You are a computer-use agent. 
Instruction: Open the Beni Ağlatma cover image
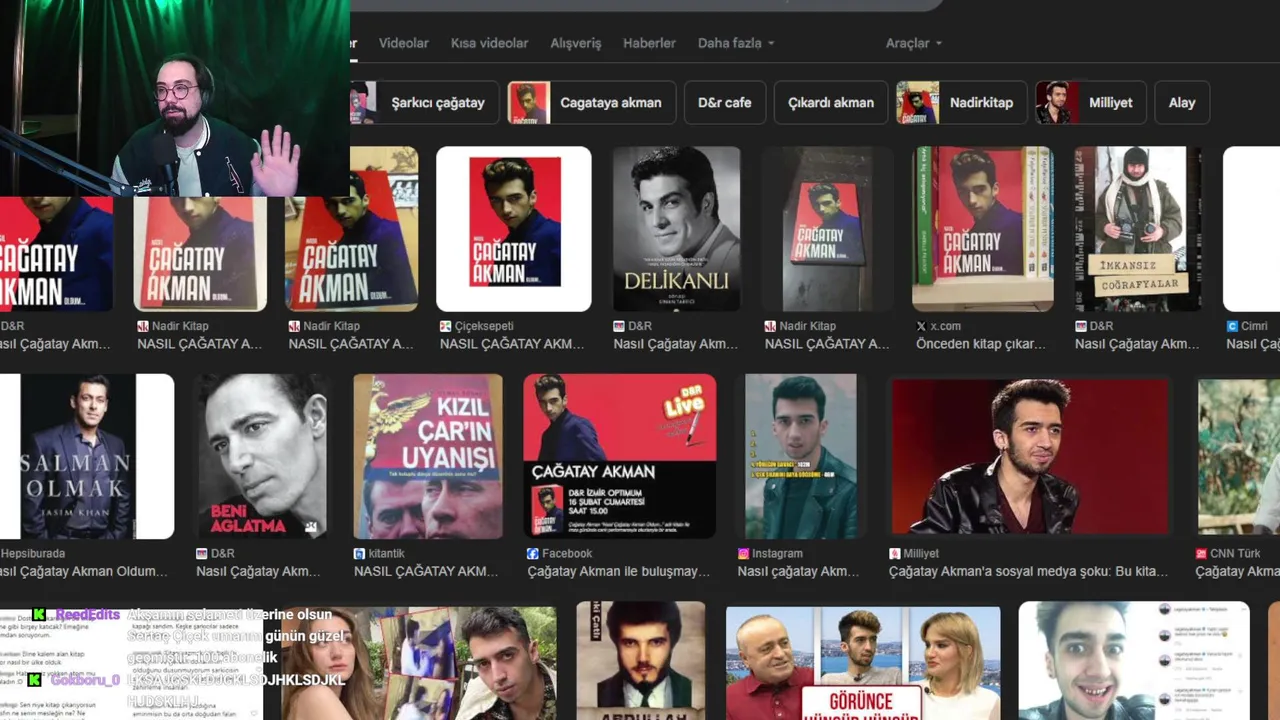(262, 456)
